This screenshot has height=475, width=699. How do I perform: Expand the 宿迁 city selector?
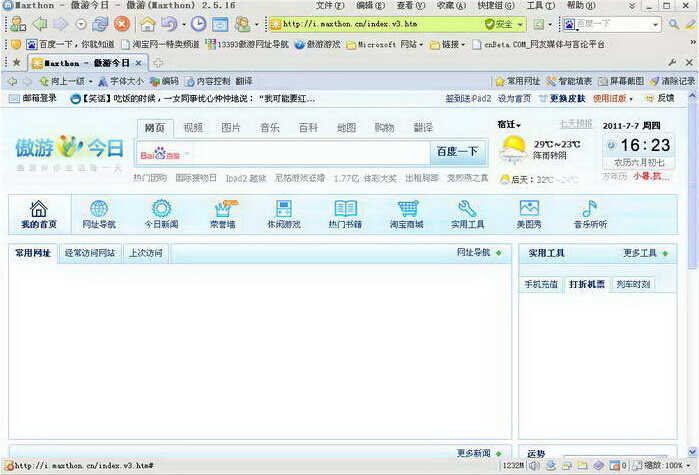tap(509, 125)
